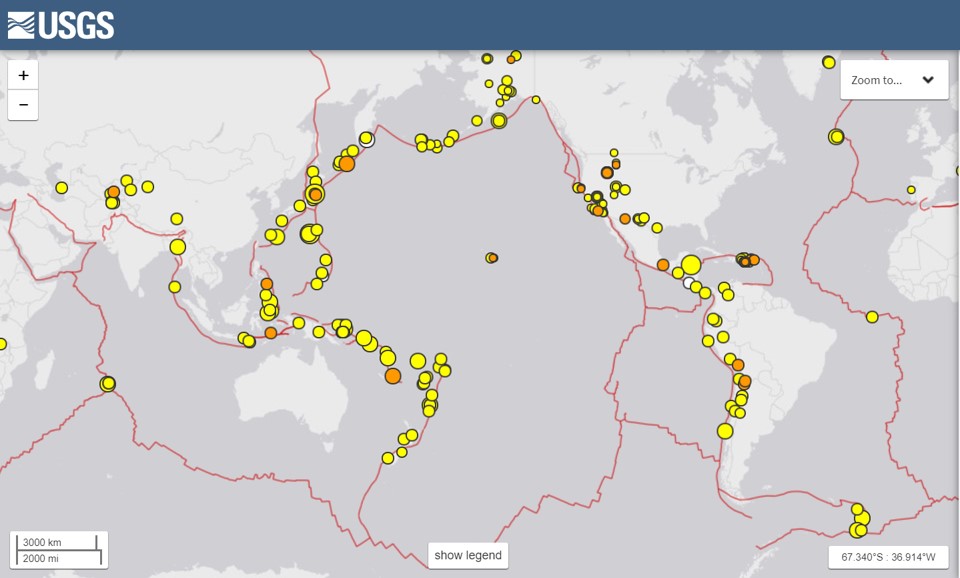This screenshot has height=578, width=960.
Task: Click the USGS logo
Action: coord(60,24)
